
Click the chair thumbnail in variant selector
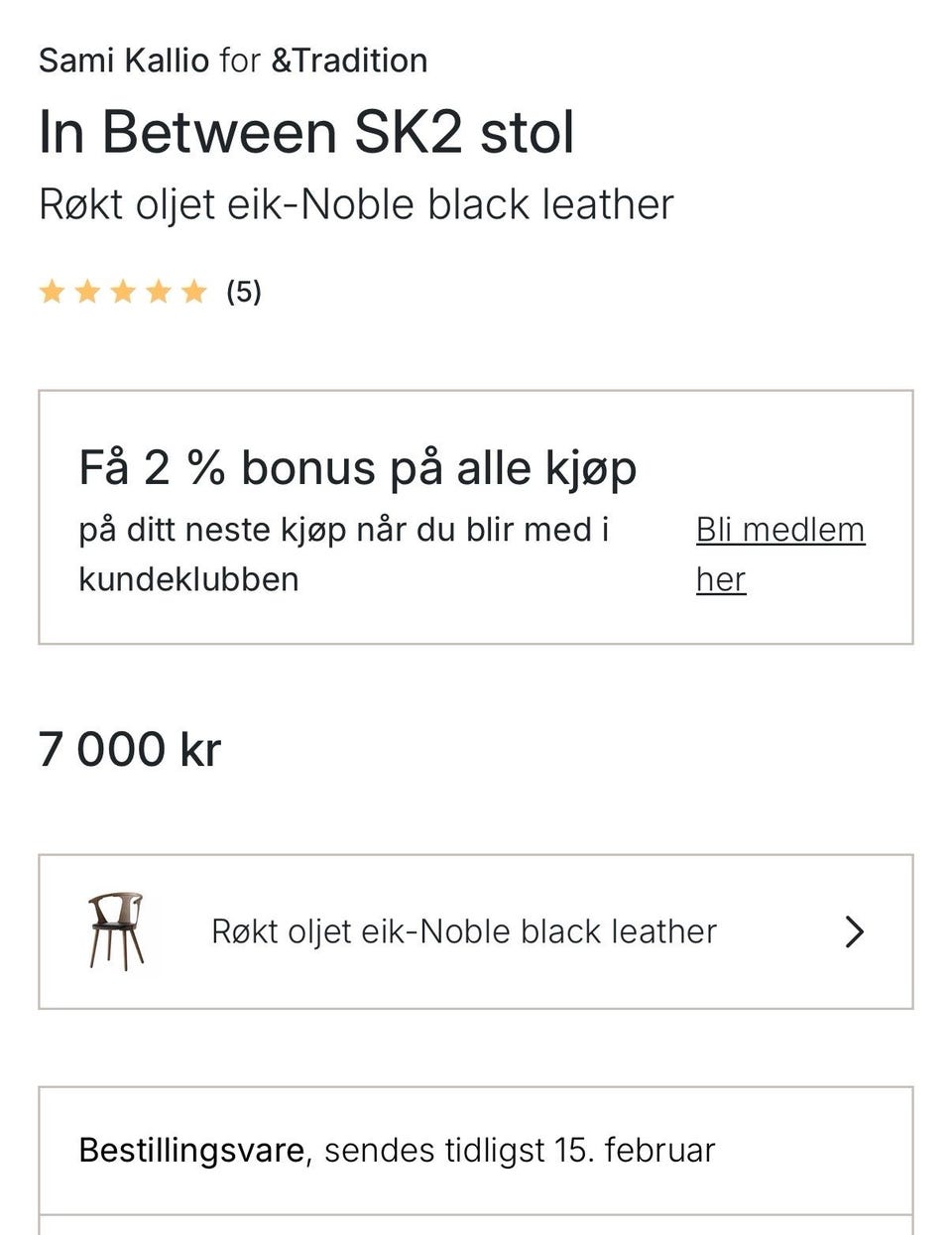tap(116, 930)
